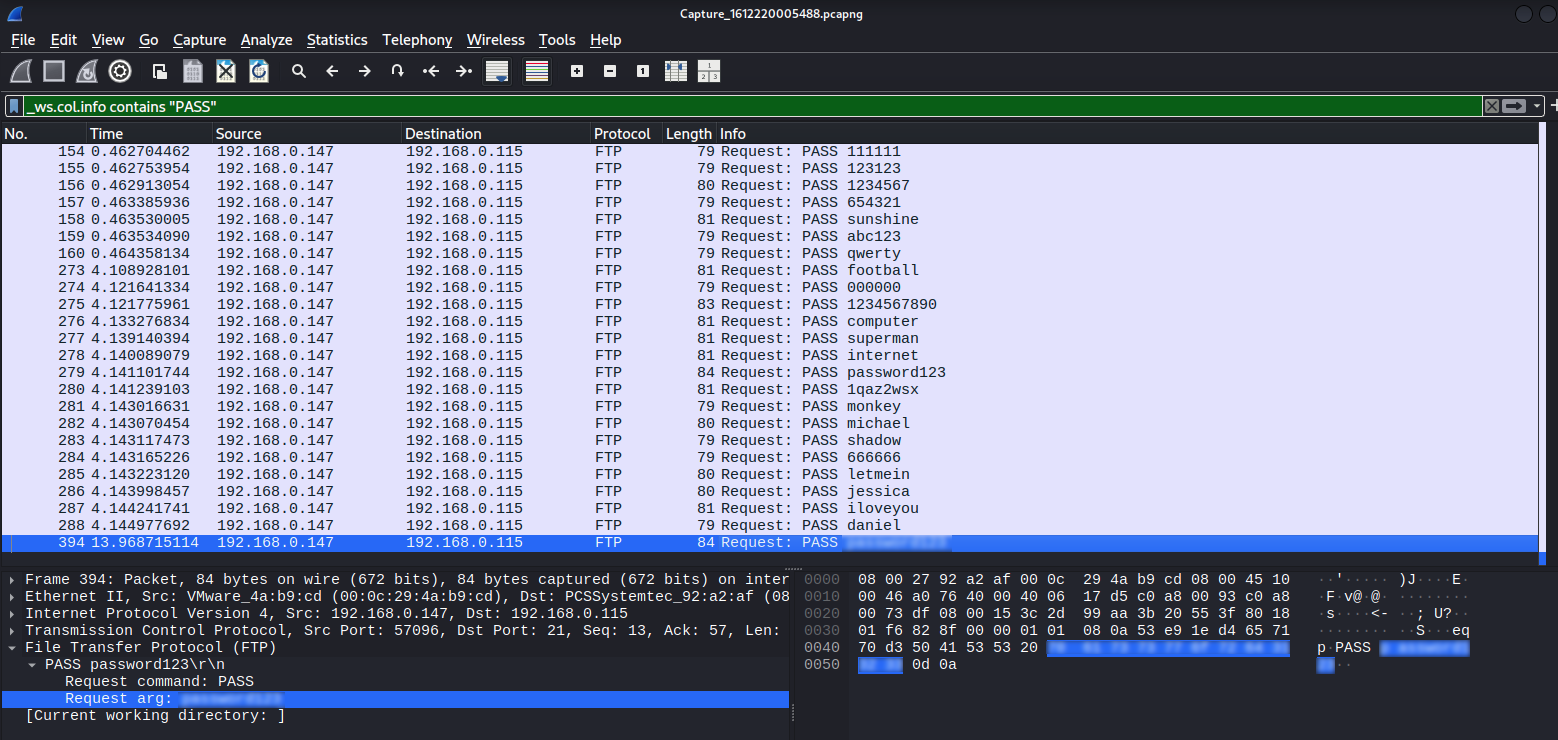
Task: Close this capture file
Action: 226,71
